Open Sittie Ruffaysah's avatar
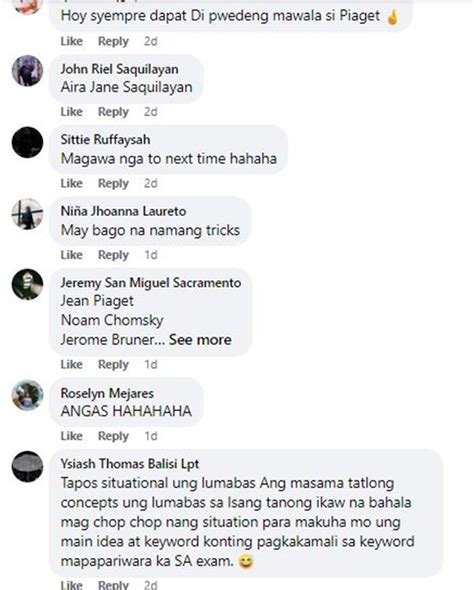Image resolution: width=474 pixels, height=590 pixels. coord(27,142)
